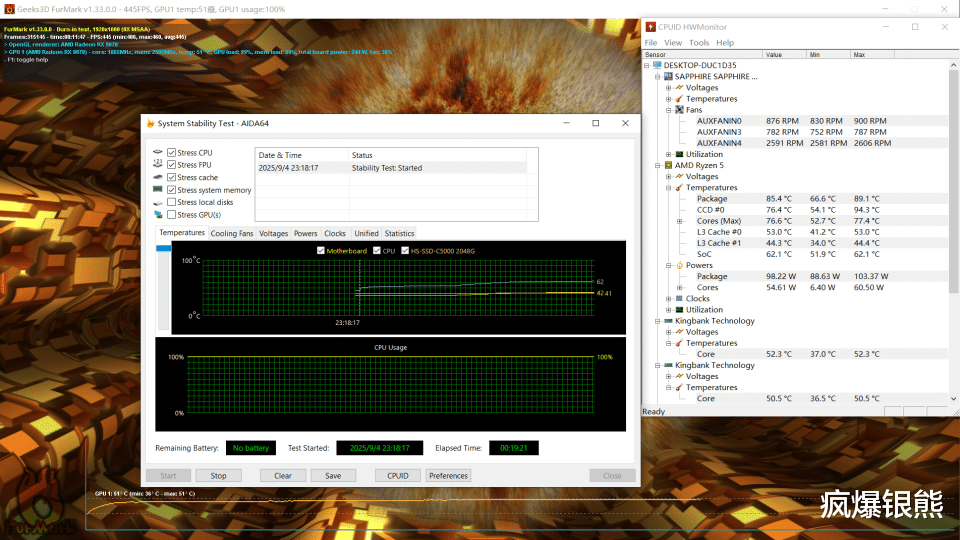
Task: Switch to the Statistics tab
Action: click(399, 233)
